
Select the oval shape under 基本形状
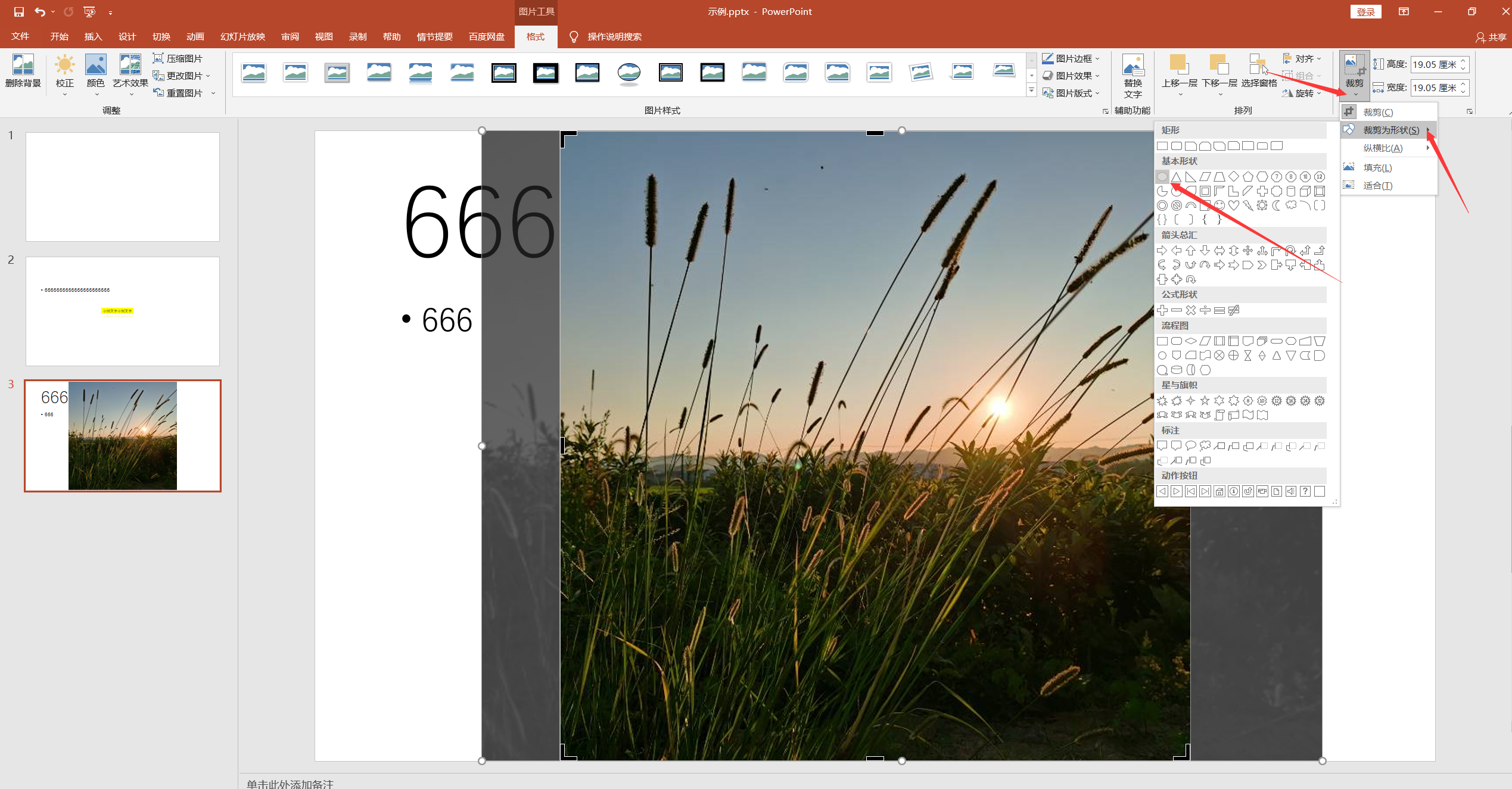click(x=1162, y=177)
